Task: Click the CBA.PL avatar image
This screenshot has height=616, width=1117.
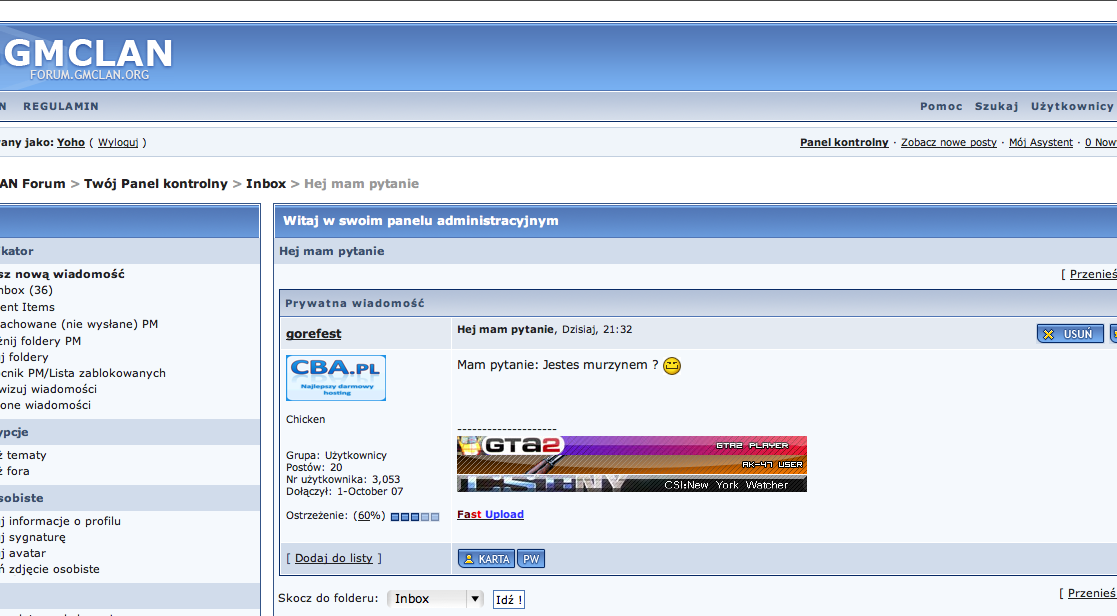Action: (335, 378)
